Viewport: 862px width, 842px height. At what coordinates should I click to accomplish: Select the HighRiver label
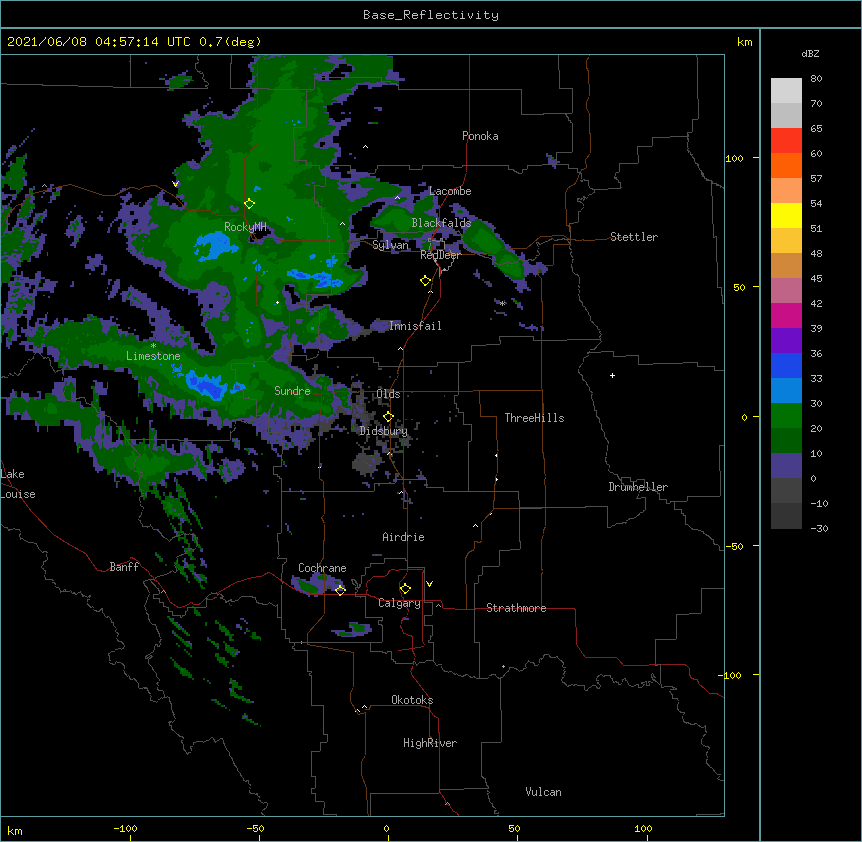point(430,743)
